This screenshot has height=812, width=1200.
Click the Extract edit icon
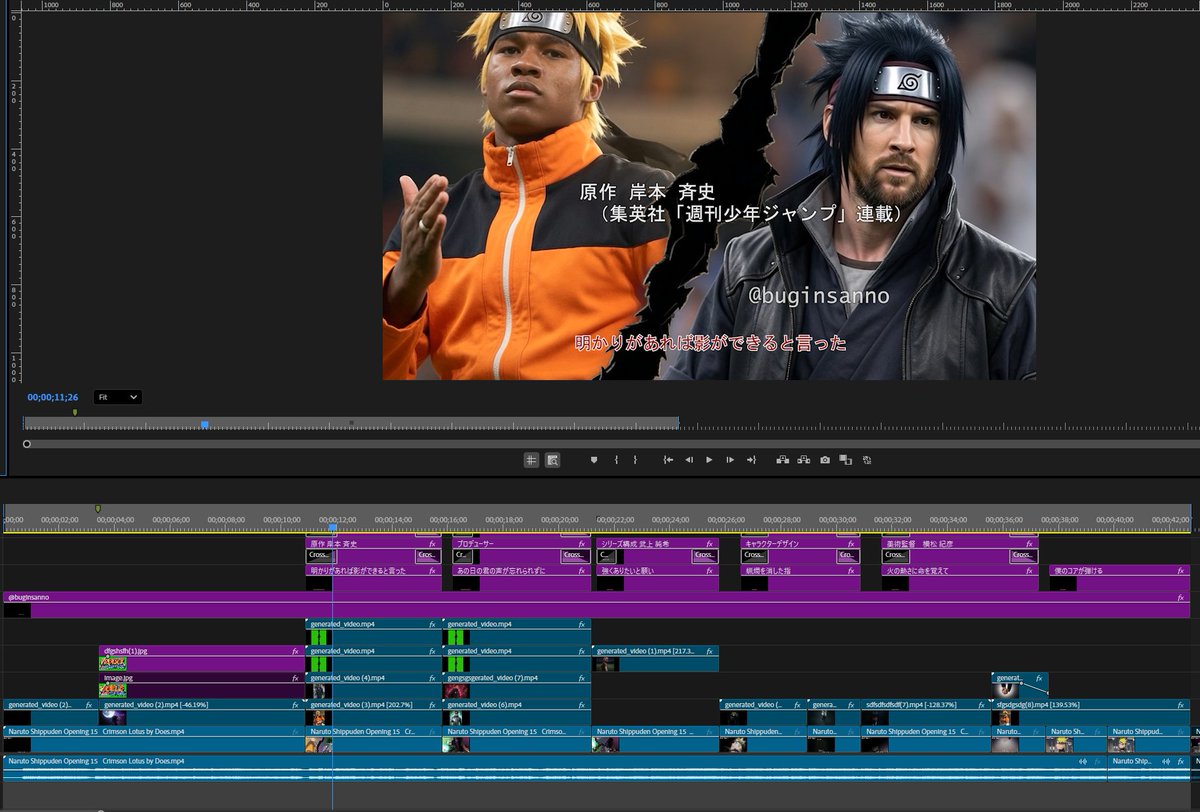[x=803, y=460]
